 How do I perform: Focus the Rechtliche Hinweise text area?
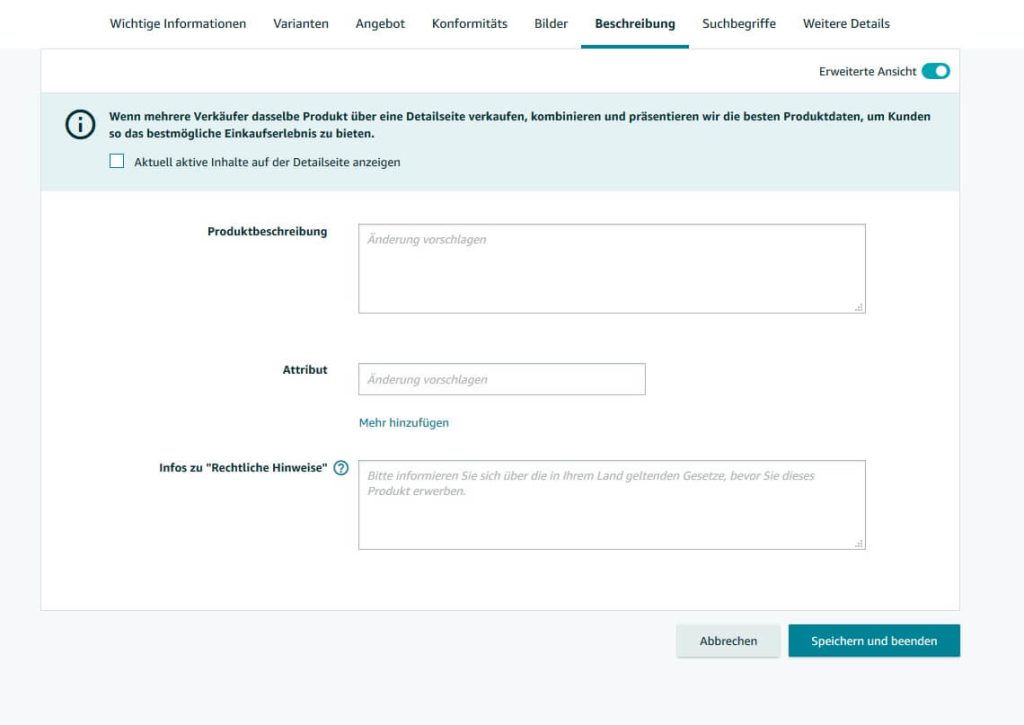[x=611, y=504]
